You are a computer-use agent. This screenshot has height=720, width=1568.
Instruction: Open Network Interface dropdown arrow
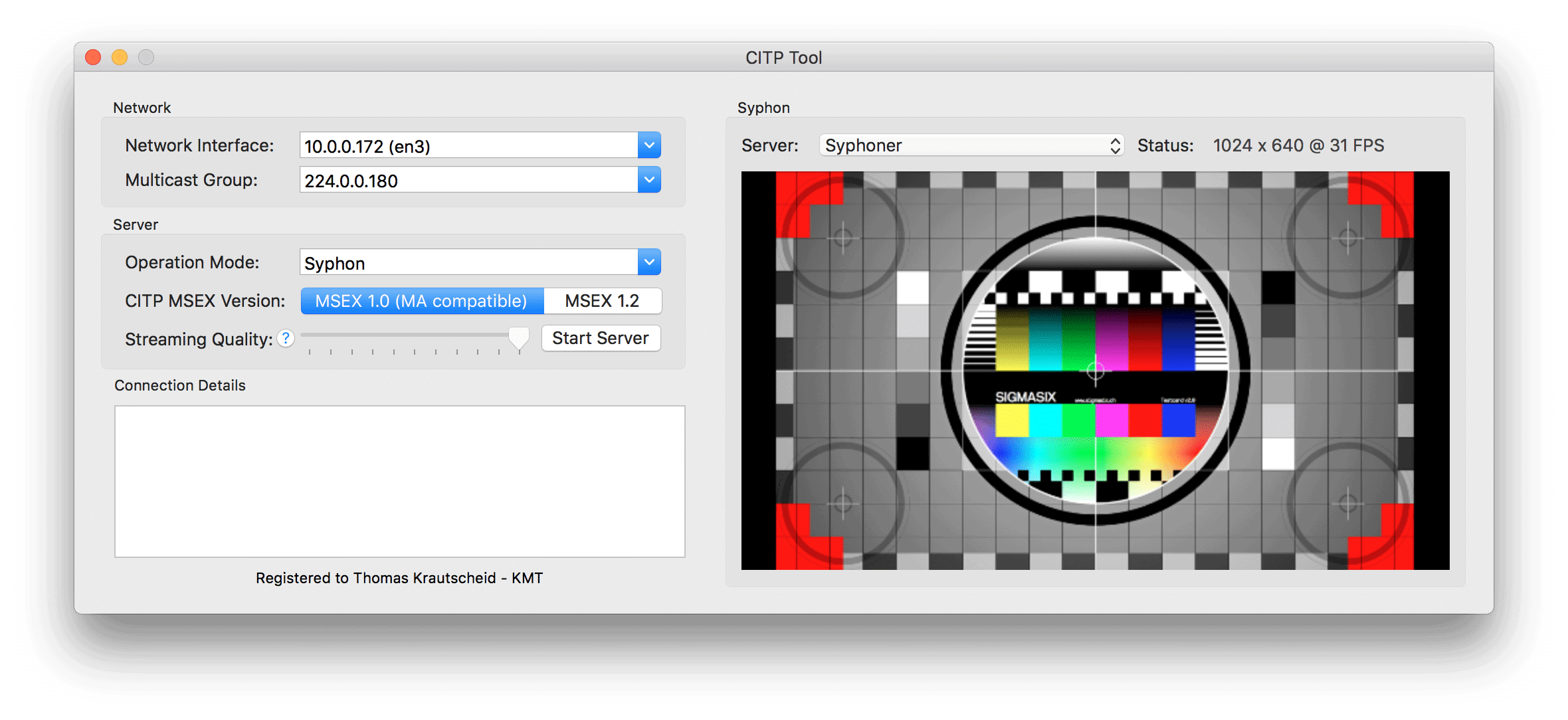click(649, 145)
